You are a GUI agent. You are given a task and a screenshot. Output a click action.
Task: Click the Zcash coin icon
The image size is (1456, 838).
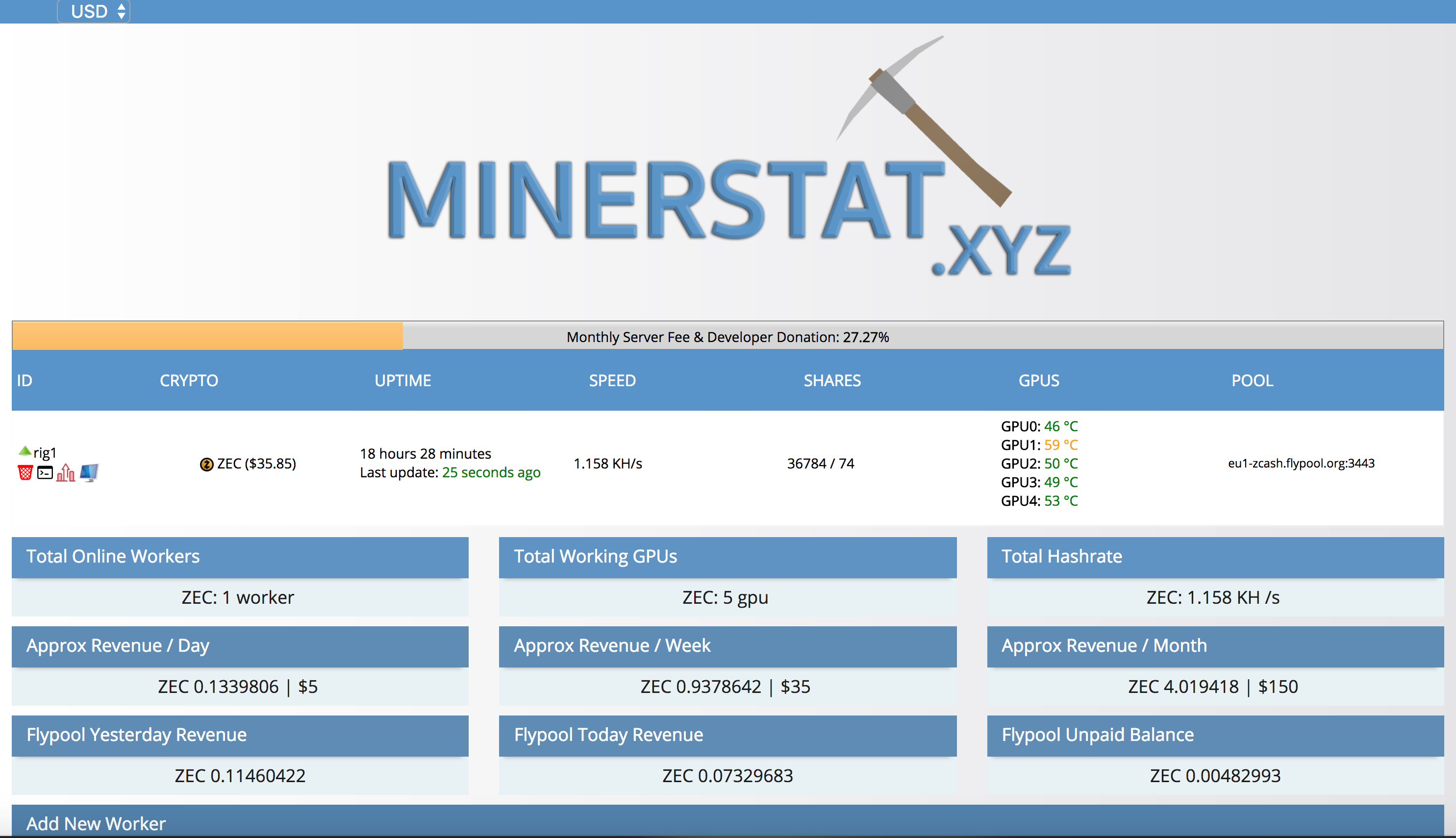[x=206, y=464]
